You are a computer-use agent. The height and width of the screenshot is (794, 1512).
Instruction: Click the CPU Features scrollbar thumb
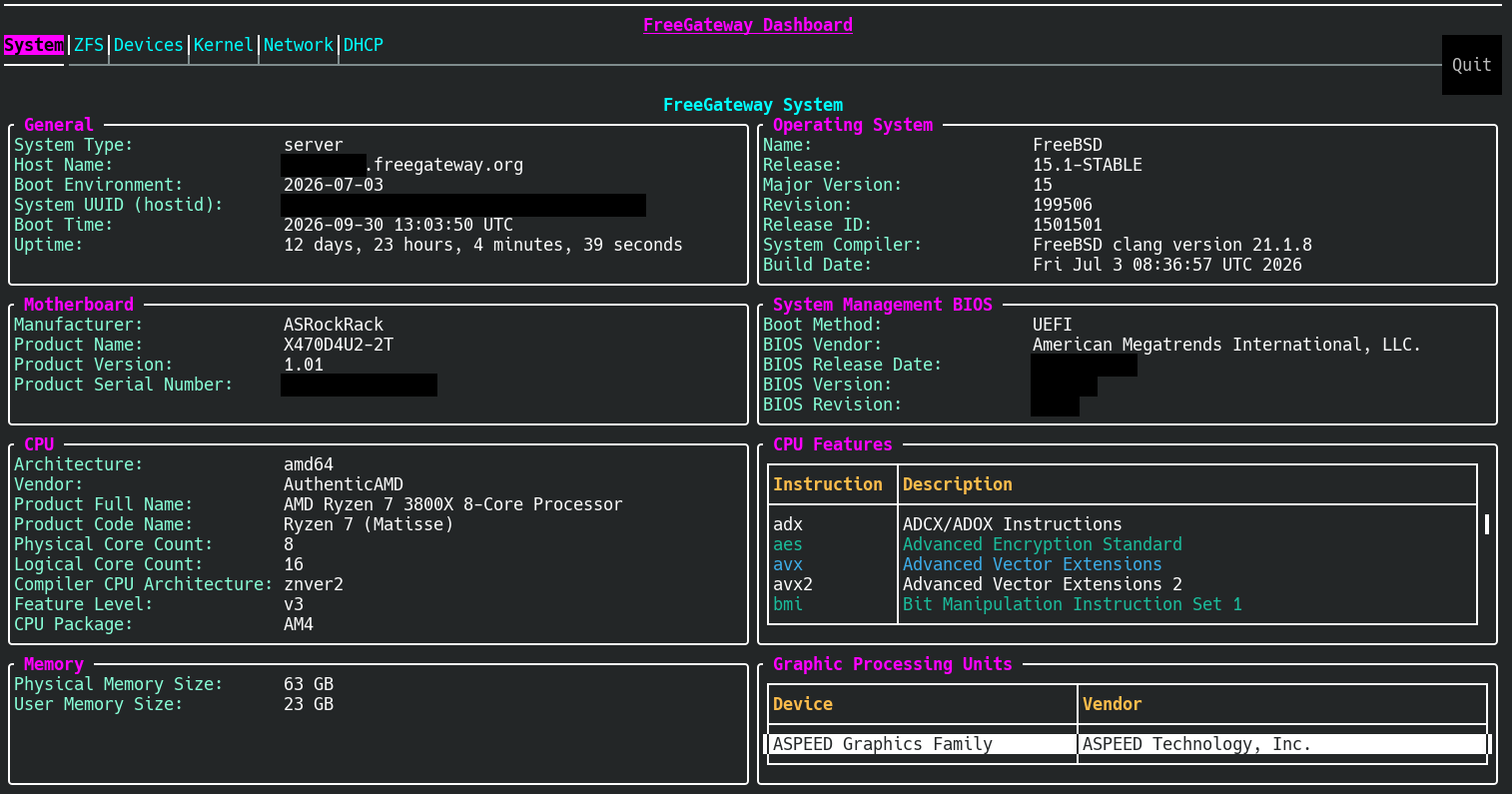(x=1487, y=524)
